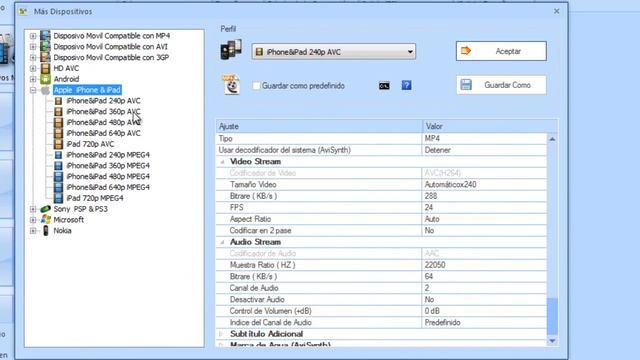Click the blue icon beside iPhone&iPad 480p MPEG4
Screen dimensions: 640x360
pos(58,176)
